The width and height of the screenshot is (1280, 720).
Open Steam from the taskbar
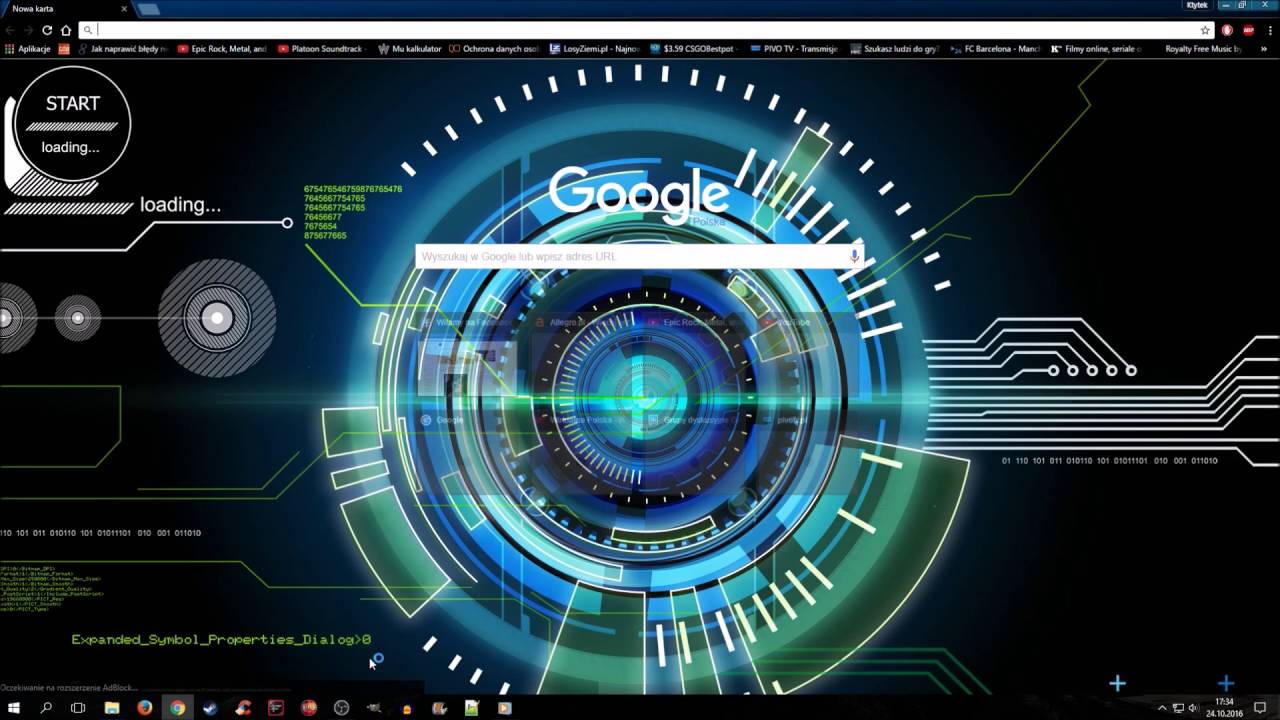[x=210, y=708]
